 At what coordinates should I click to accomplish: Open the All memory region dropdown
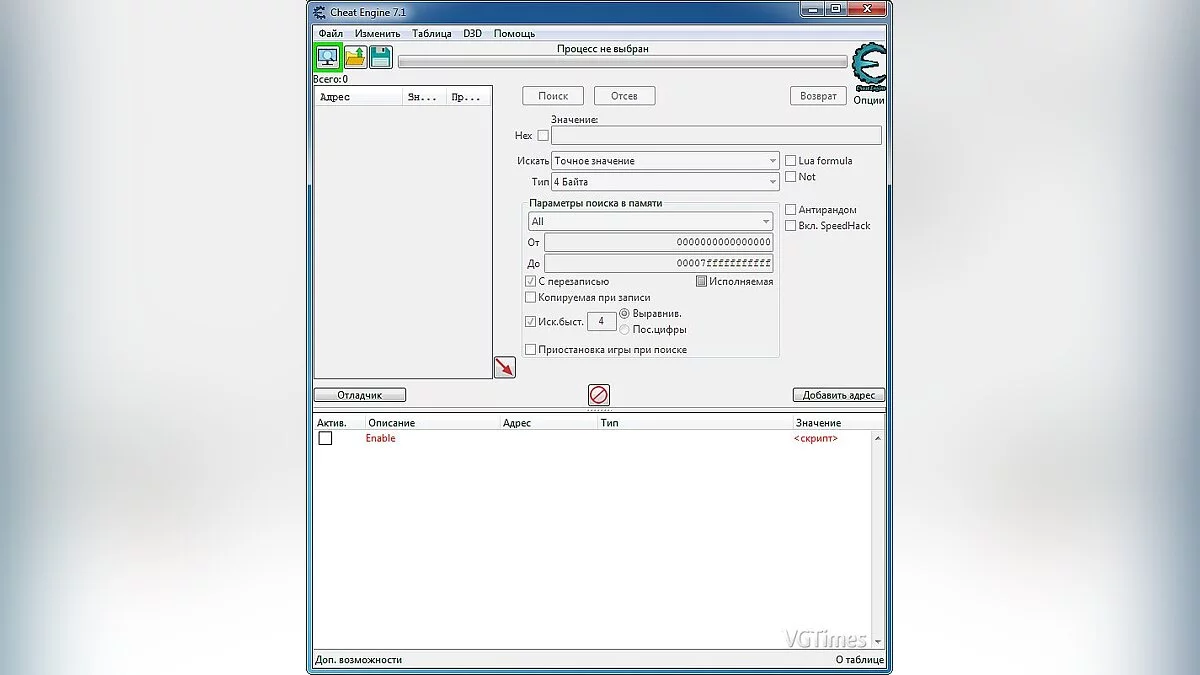(650, 222)
